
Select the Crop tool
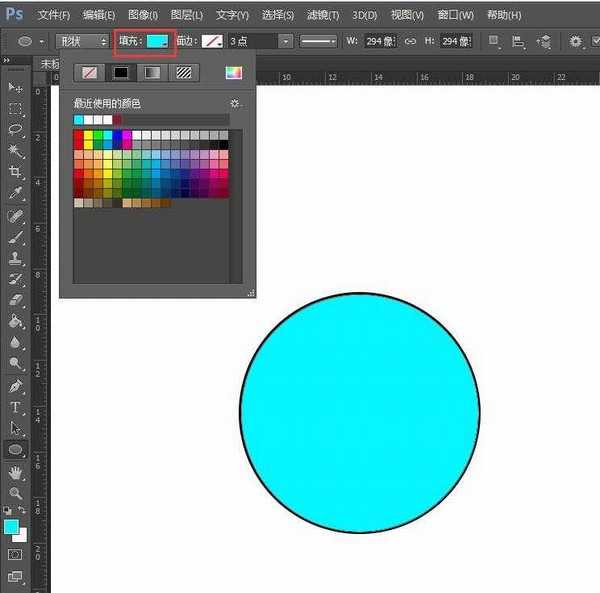16,172
